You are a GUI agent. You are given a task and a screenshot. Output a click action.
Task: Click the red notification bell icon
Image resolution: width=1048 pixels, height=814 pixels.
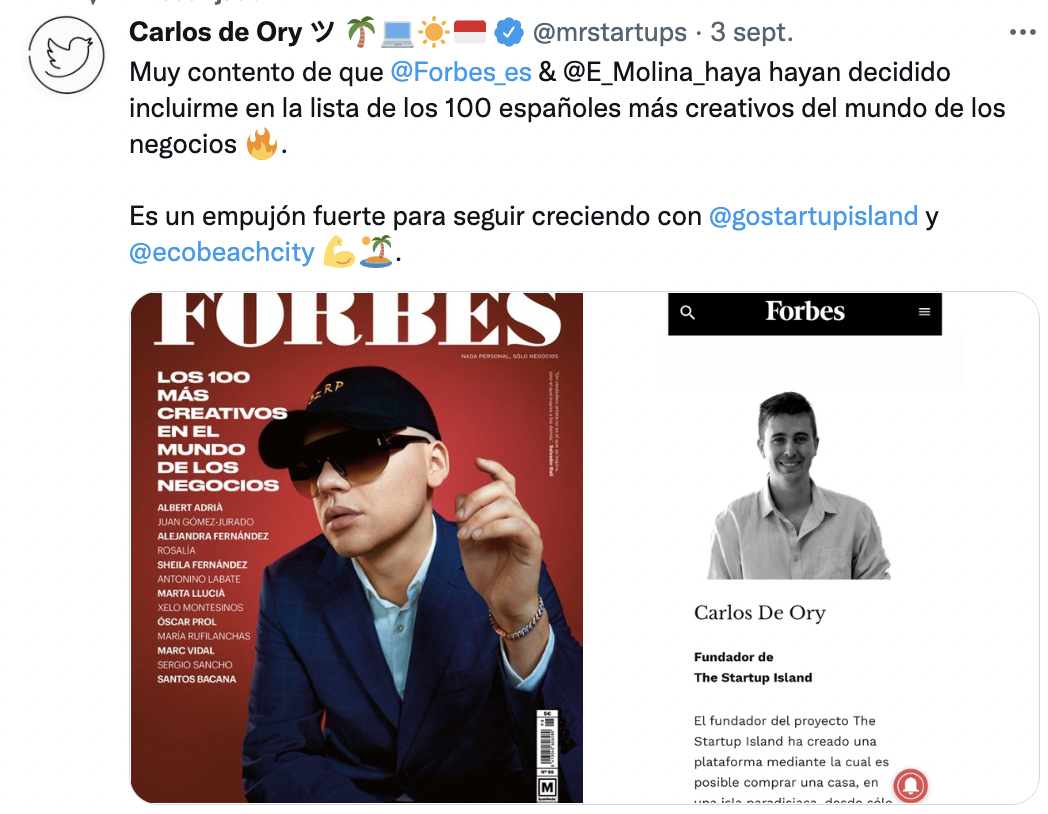point(911,785)
